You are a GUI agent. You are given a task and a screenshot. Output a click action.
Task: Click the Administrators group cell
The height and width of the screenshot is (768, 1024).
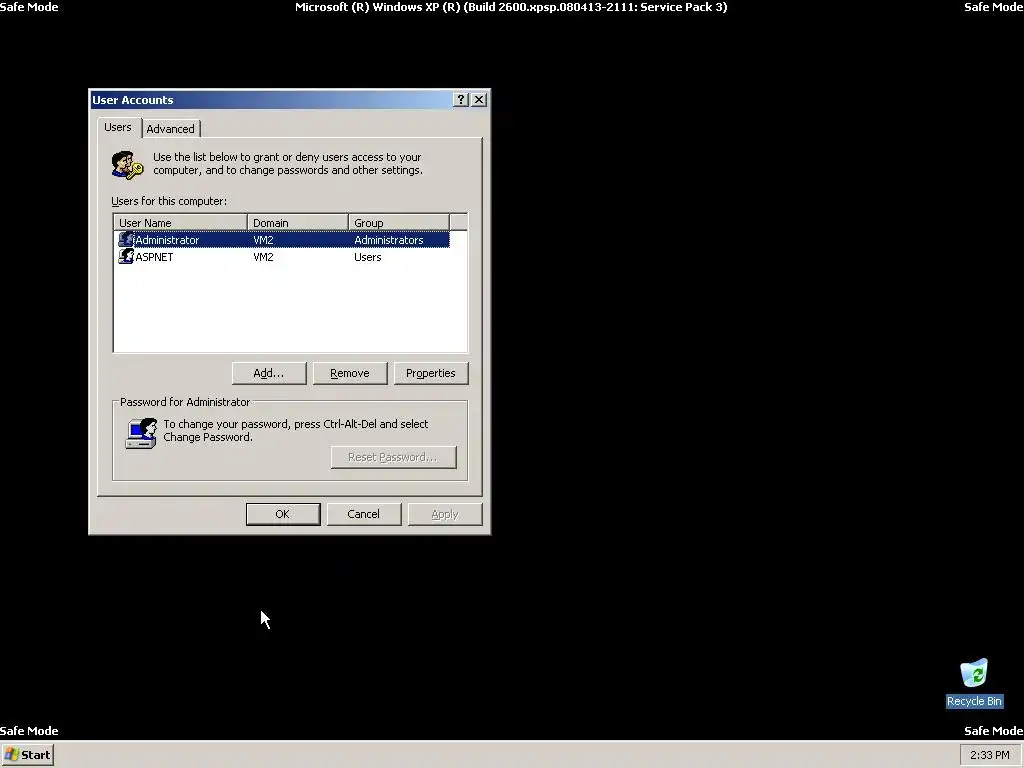click(x=389, y=240)
